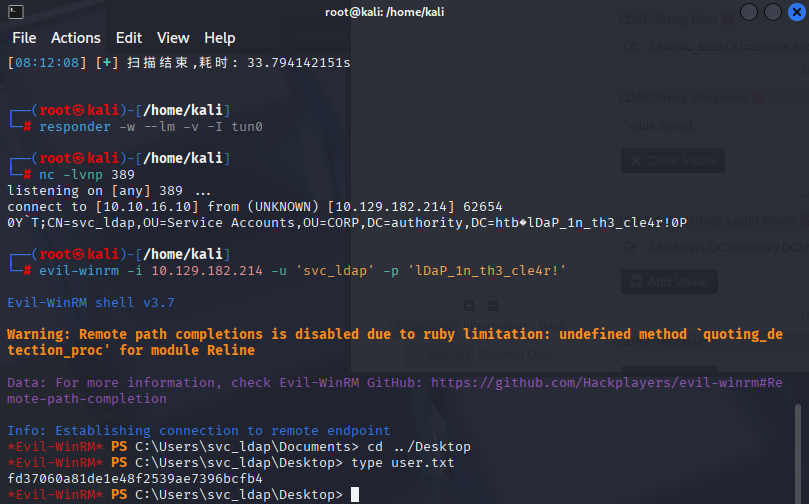Click the 'connect to [10.10.16.10]' line
The height and width of the screenshot is (504, 809).
[254, 206]
